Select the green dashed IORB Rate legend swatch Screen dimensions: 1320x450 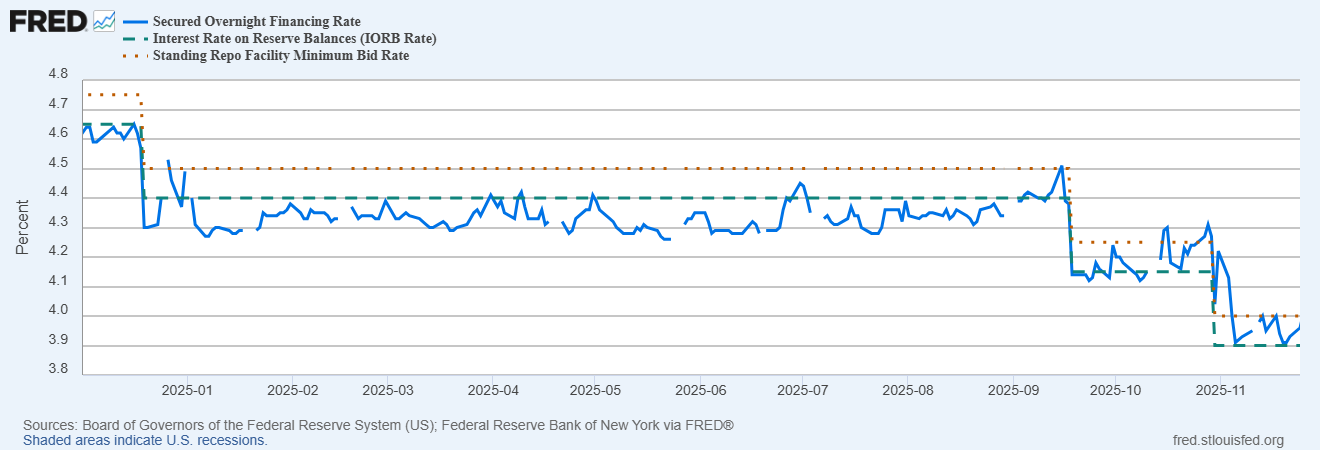pyautogui.click(x=135, y=38)
